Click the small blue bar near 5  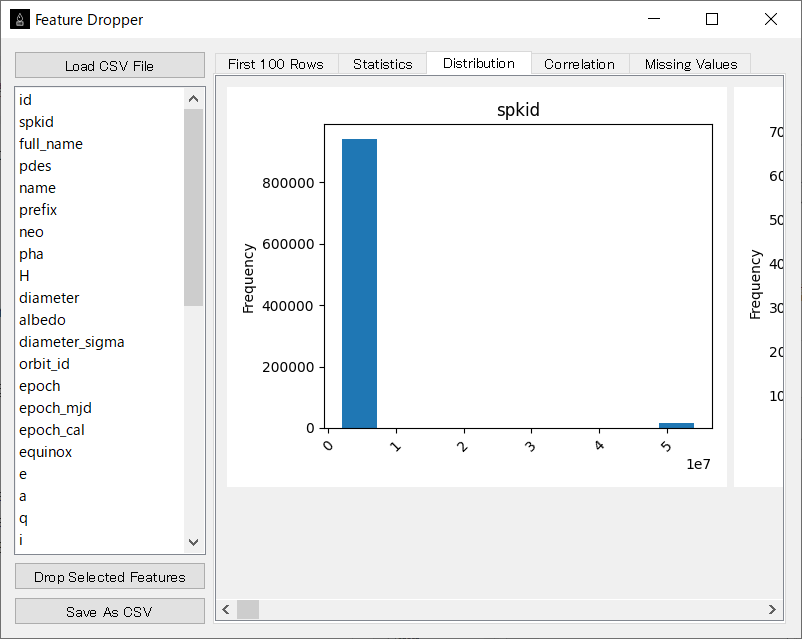[676, 425]
